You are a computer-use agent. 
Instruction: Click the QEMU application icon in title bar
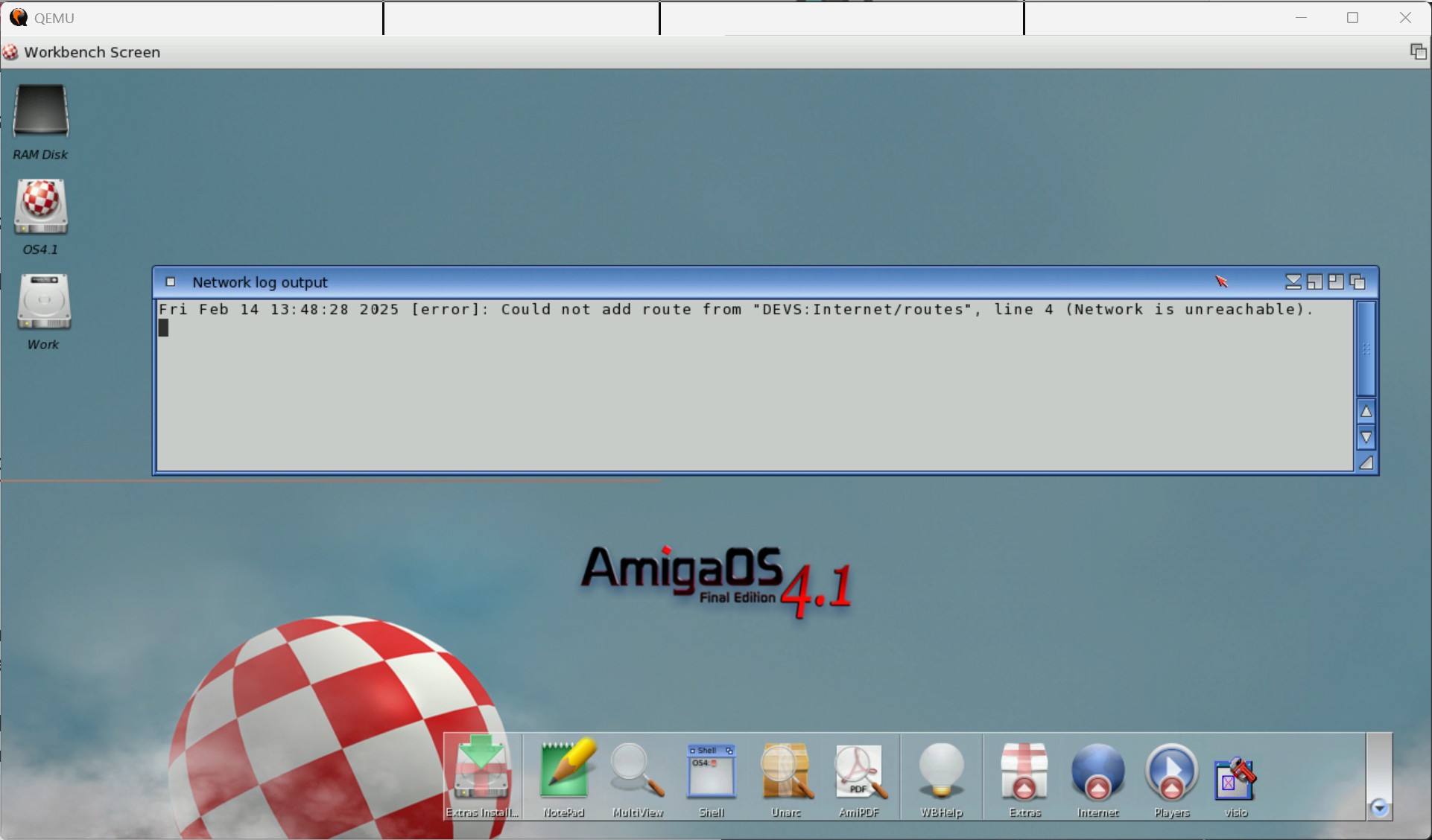18,17
